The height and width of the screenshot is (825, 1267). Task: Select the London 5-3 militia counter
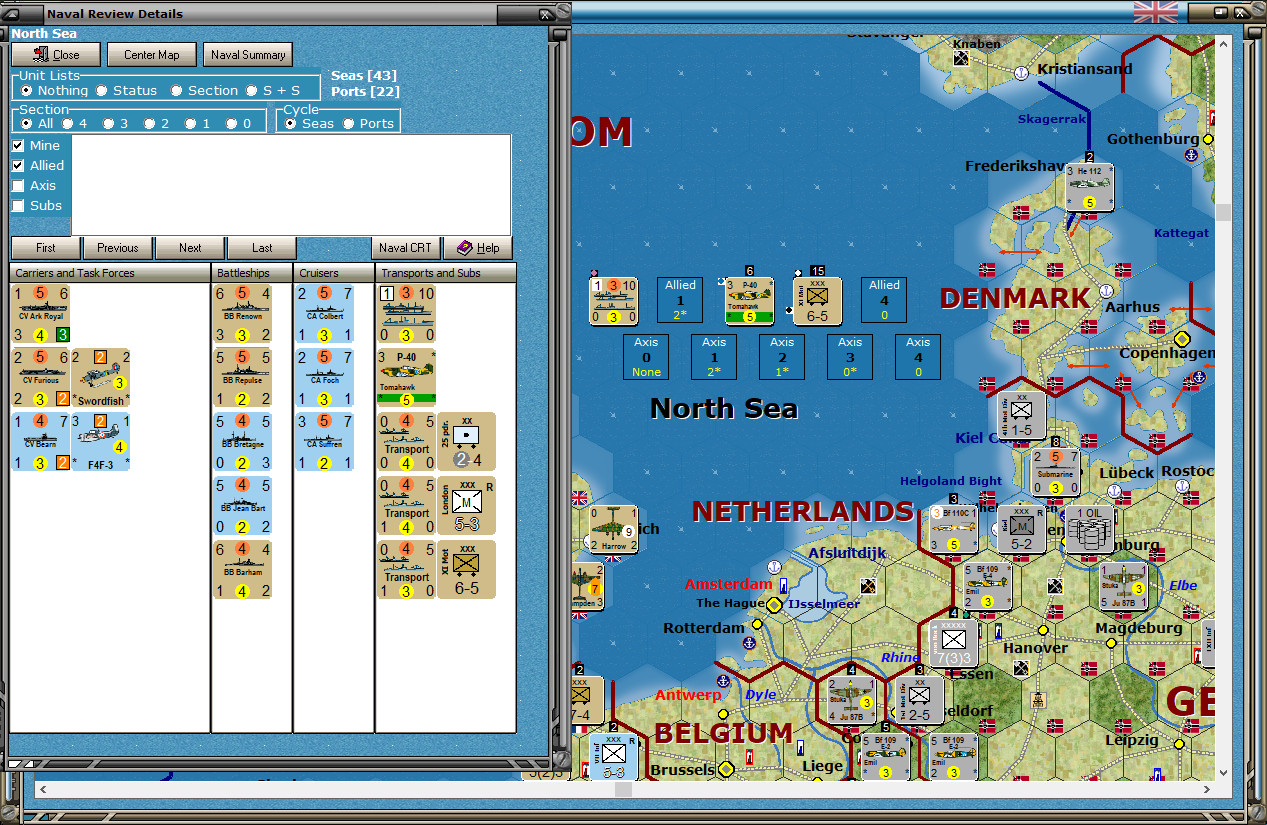466,506
